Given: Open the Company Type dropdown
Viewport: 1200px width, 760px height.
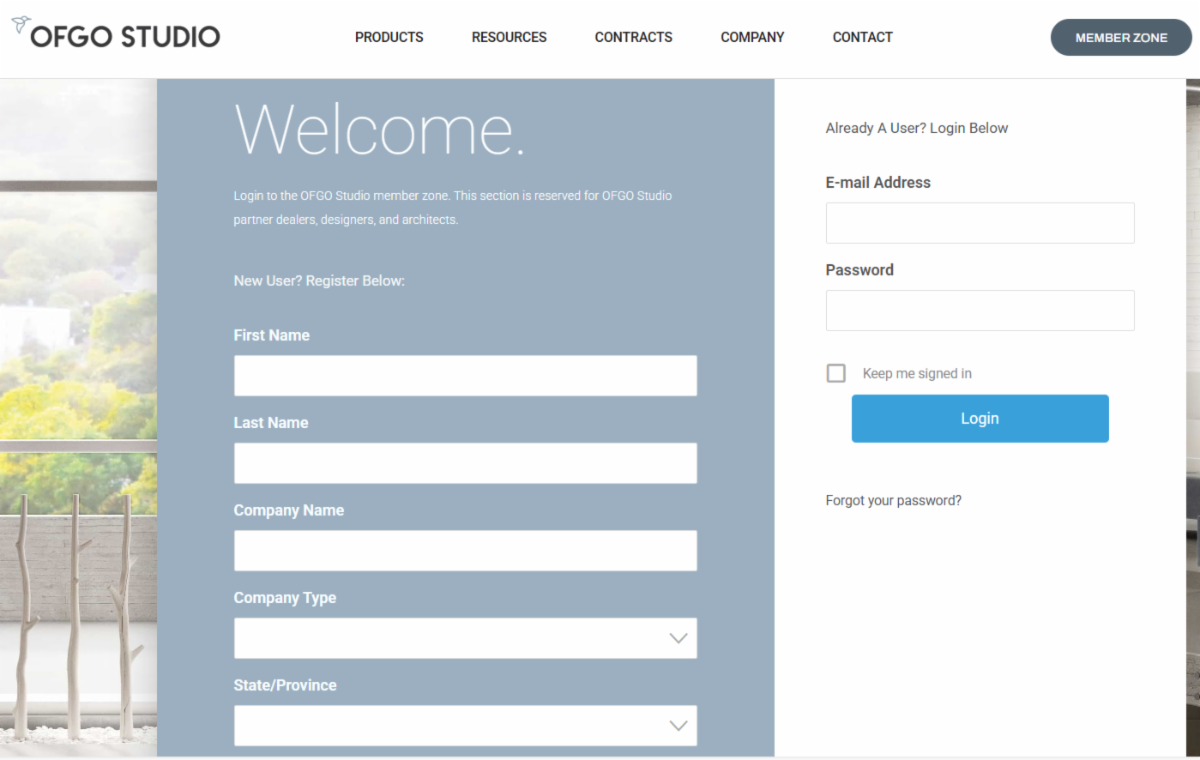Looking at the screenshot, I should 465,638.
